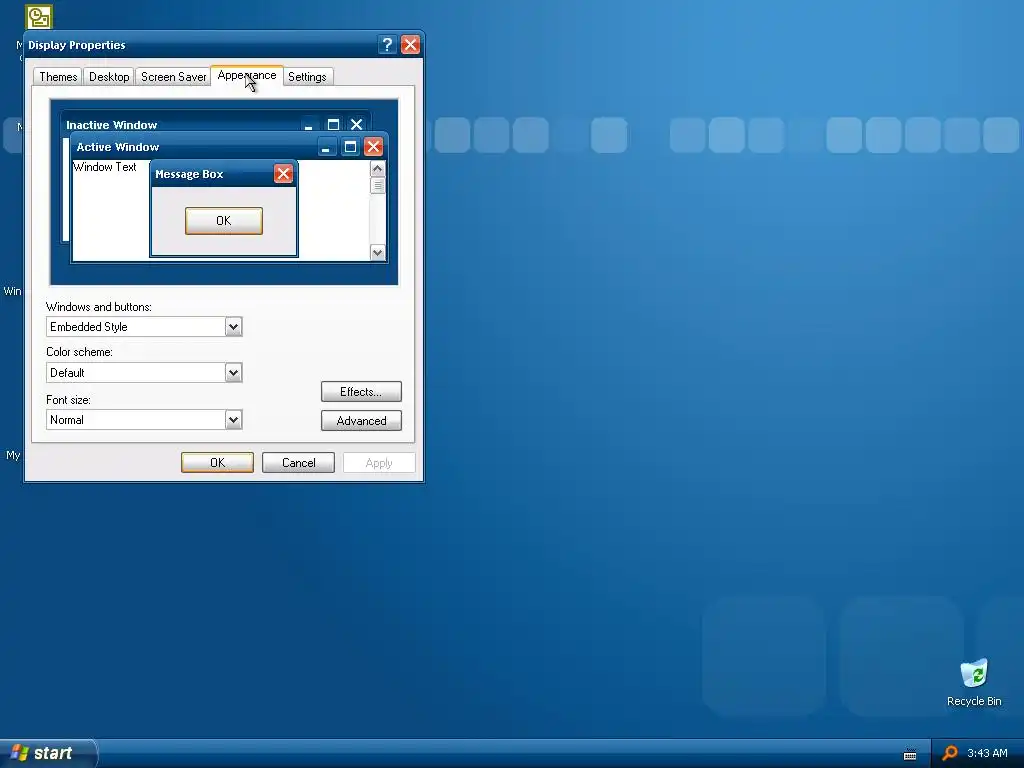Click the Message Box close icon in preview
1024x768 pixels.
point(283,174)
